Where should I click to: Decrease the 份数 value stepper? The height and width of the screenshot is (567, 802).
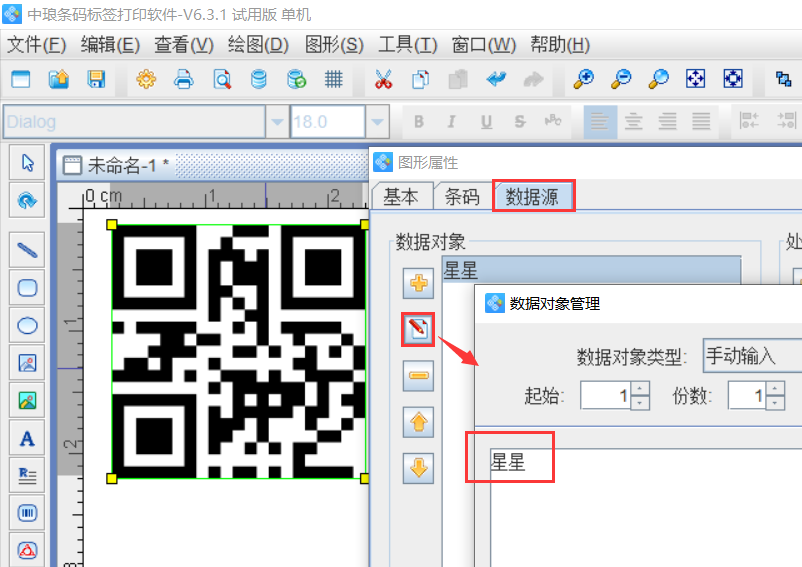coord(775,402)
